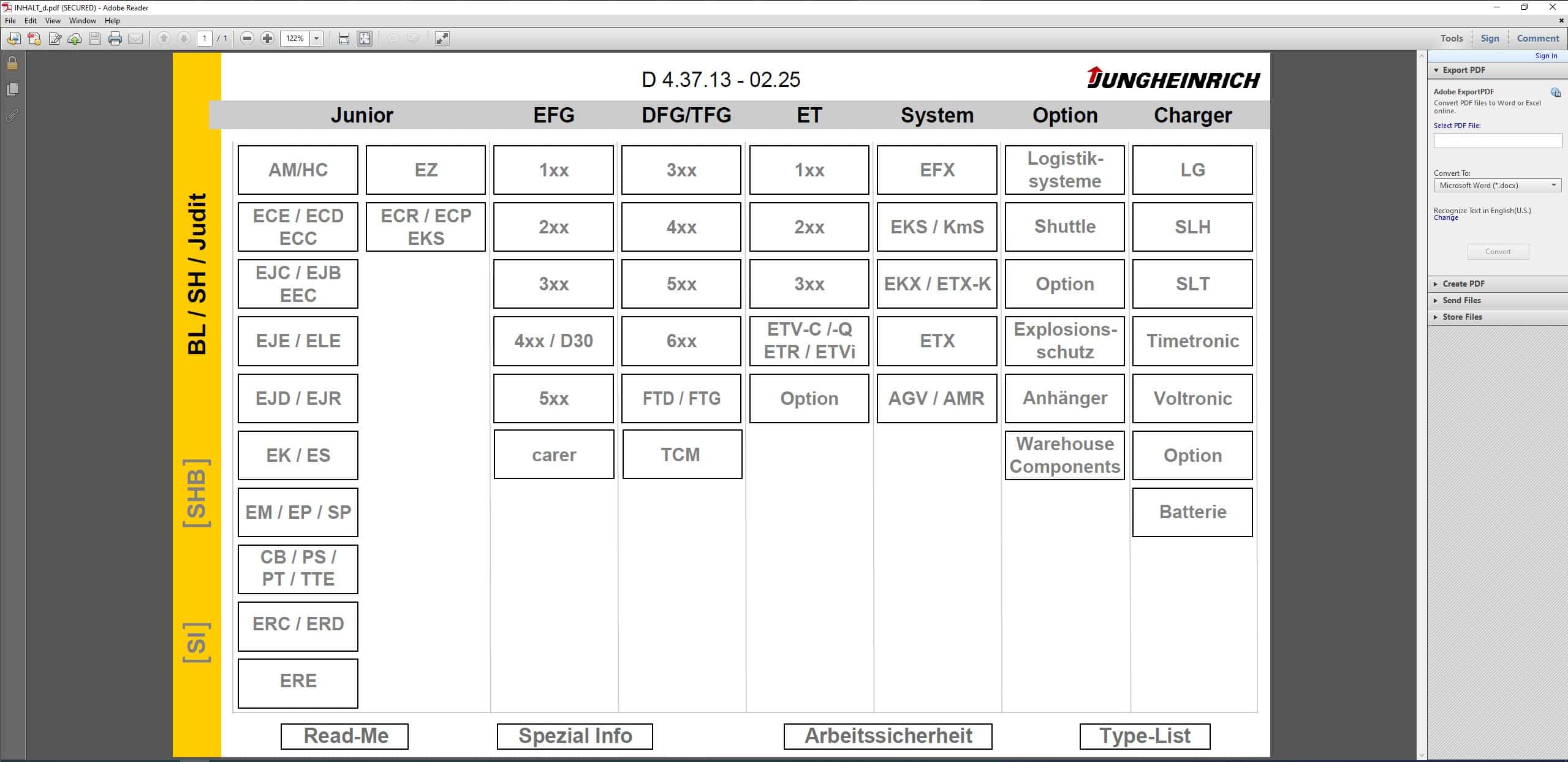Image resolution: width=1568 pixels, height=762 pixels.
Task: Click the carer box
Action: coord(554,455)
